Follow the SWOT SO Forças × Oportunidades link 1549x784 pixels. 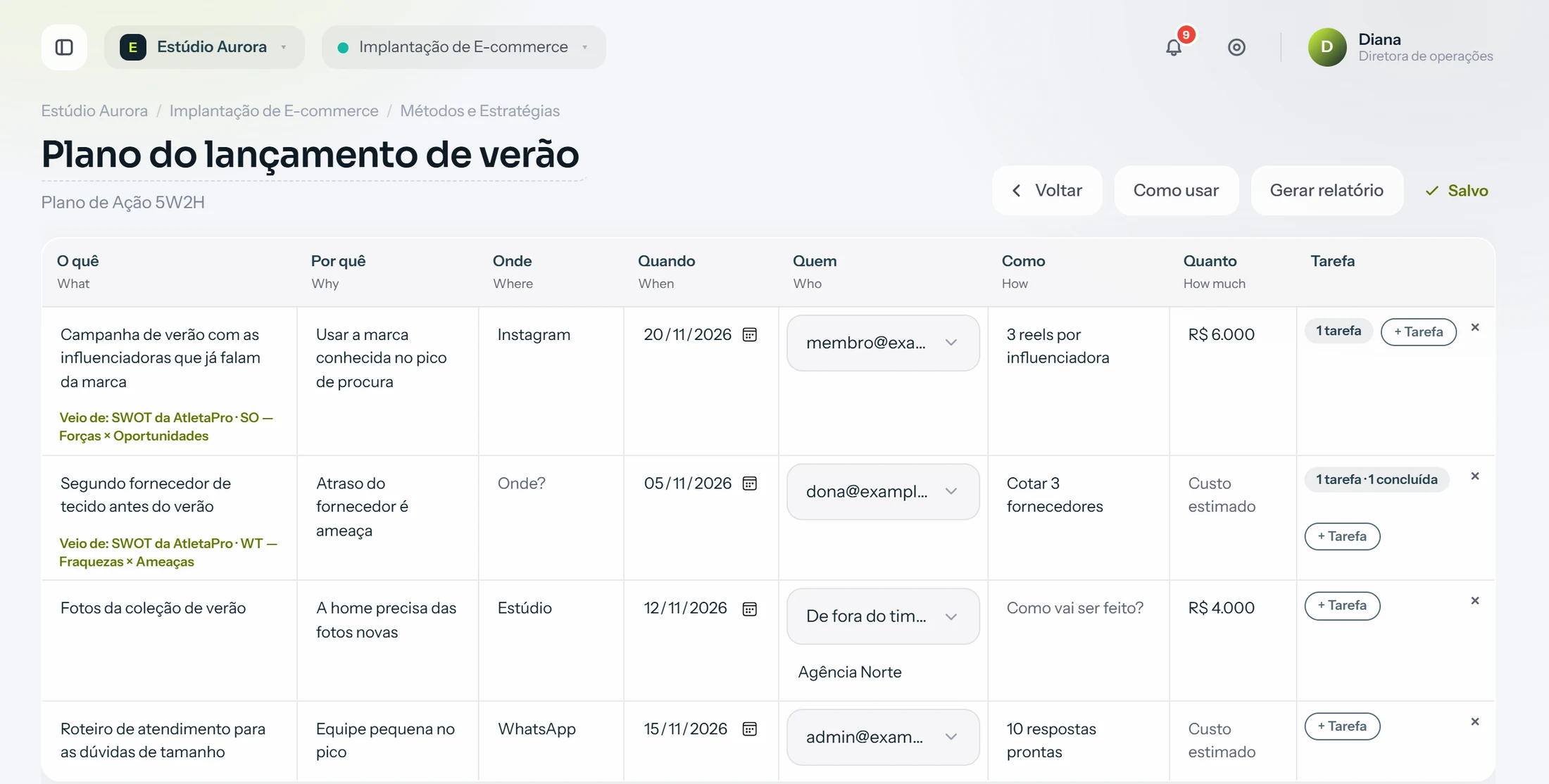click(x=166, y=426)
